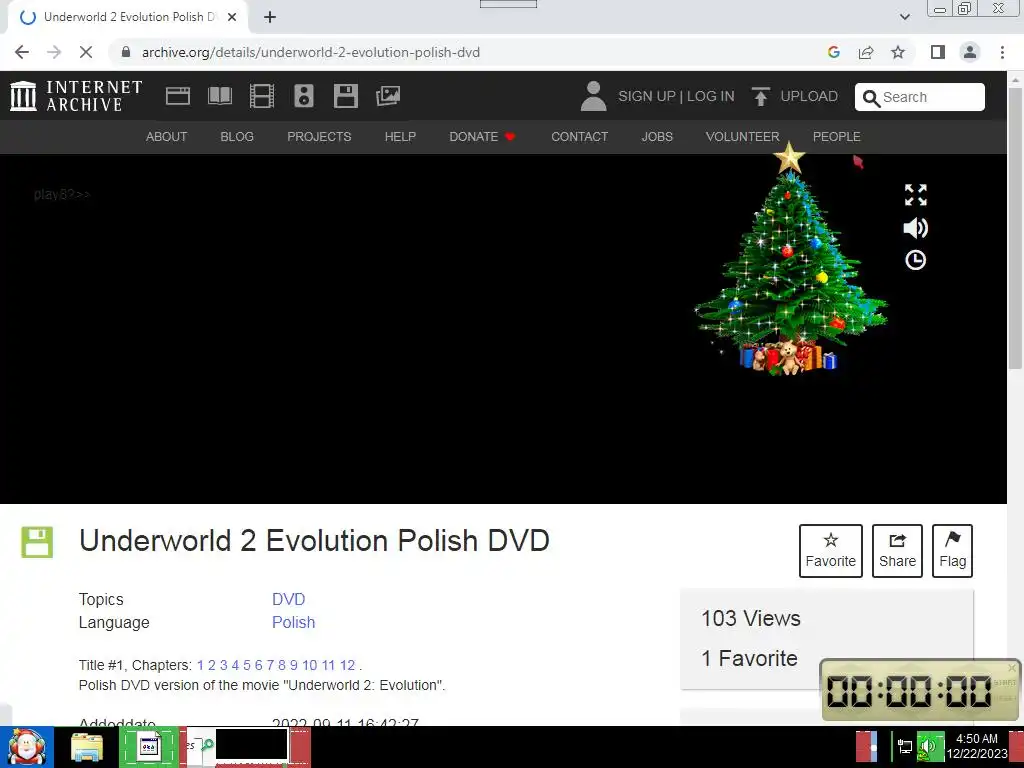Jump to chapter 12 link
Screen dimensions: 1024x768
347,665
